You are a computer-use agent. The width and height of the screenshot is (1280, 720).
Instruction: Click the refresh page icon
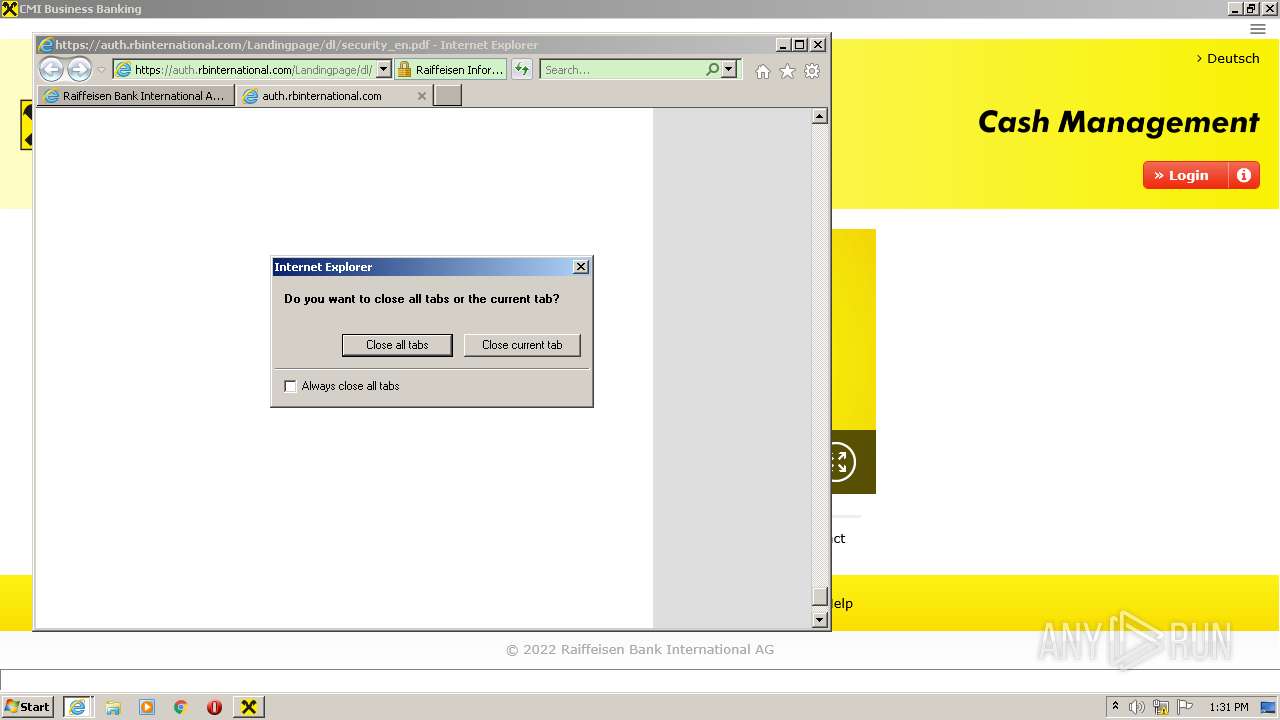click(522, 70)
